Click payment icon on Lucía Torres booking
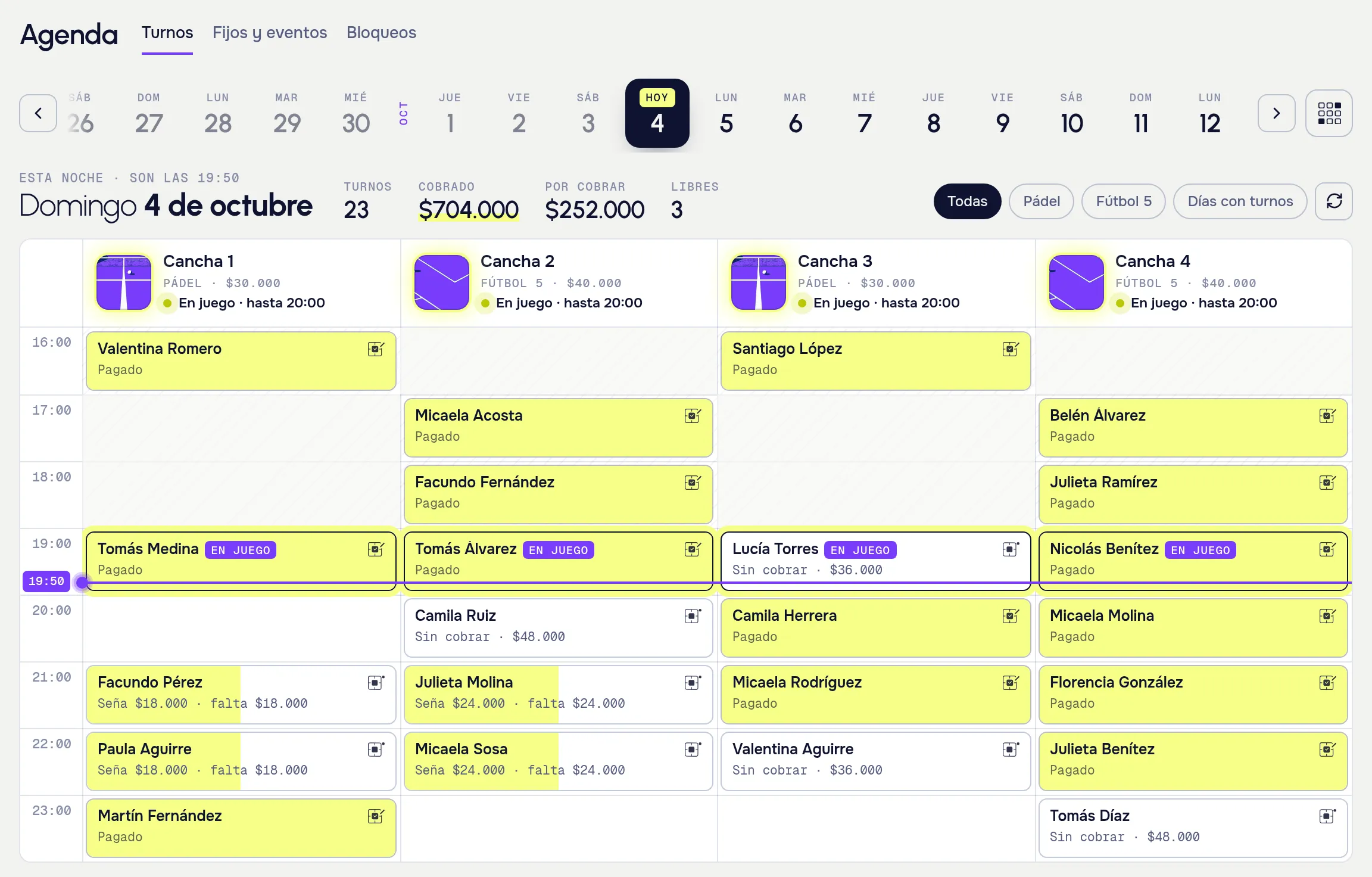 coord(1011,549)
